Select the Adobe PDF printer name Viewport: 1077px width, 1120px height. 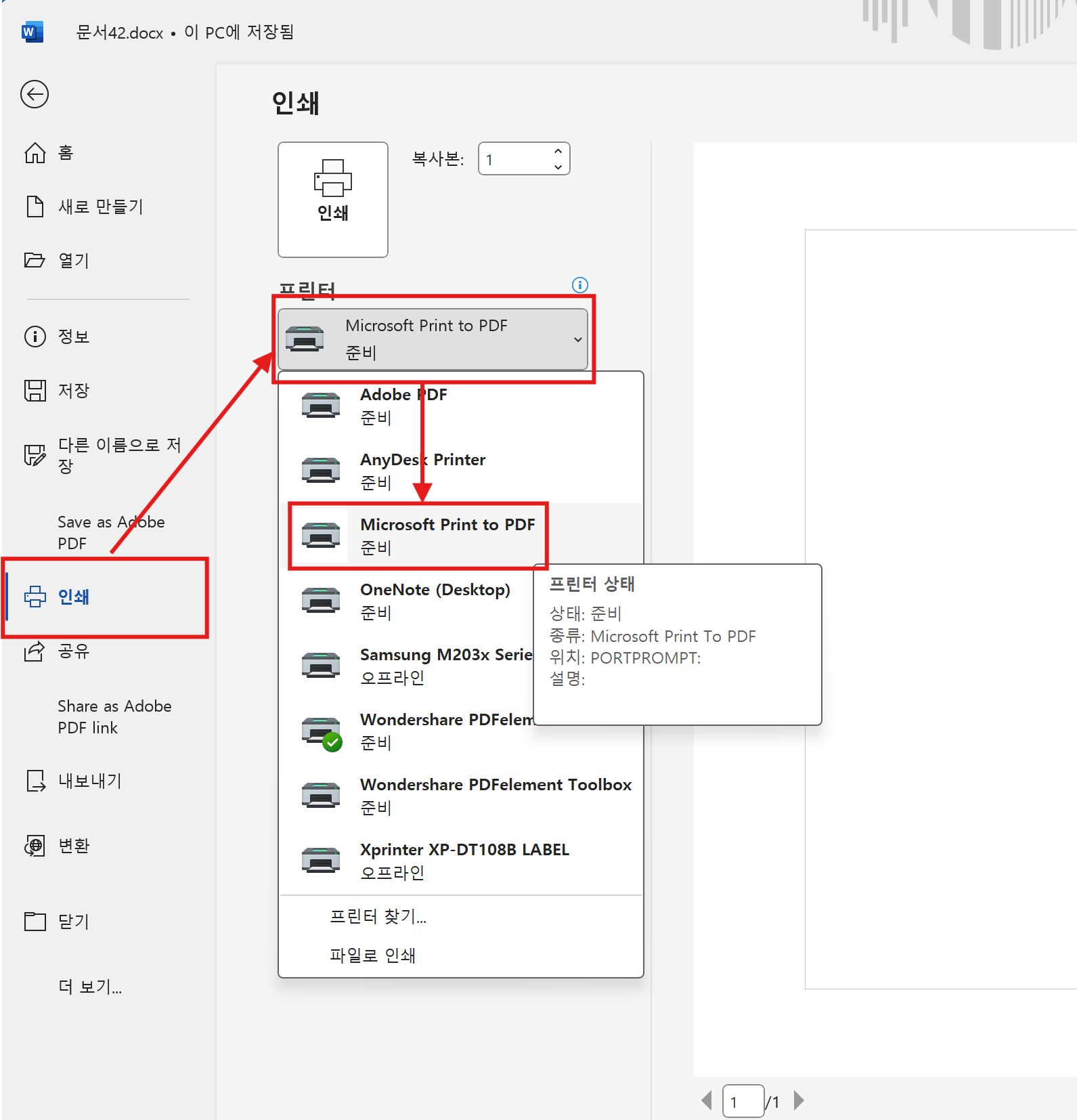coord(403,395)
